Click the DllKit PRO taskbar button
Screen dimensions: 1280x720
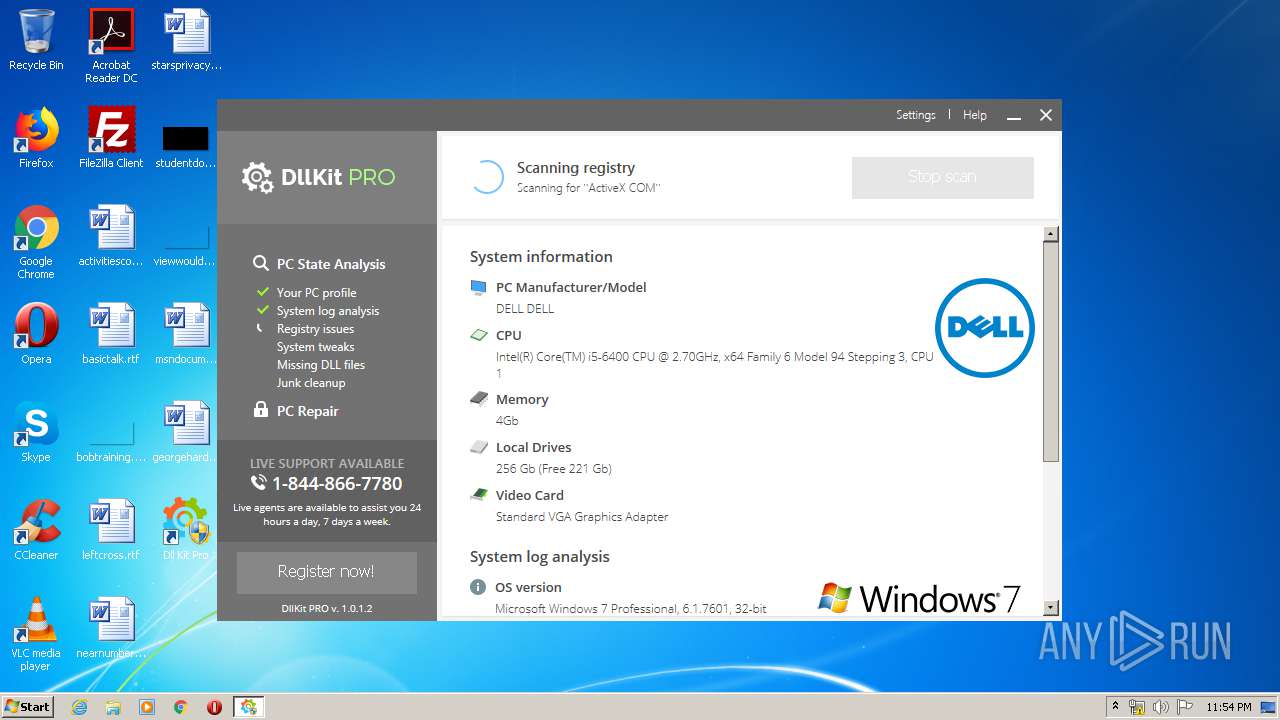click(x=248, y=707)
